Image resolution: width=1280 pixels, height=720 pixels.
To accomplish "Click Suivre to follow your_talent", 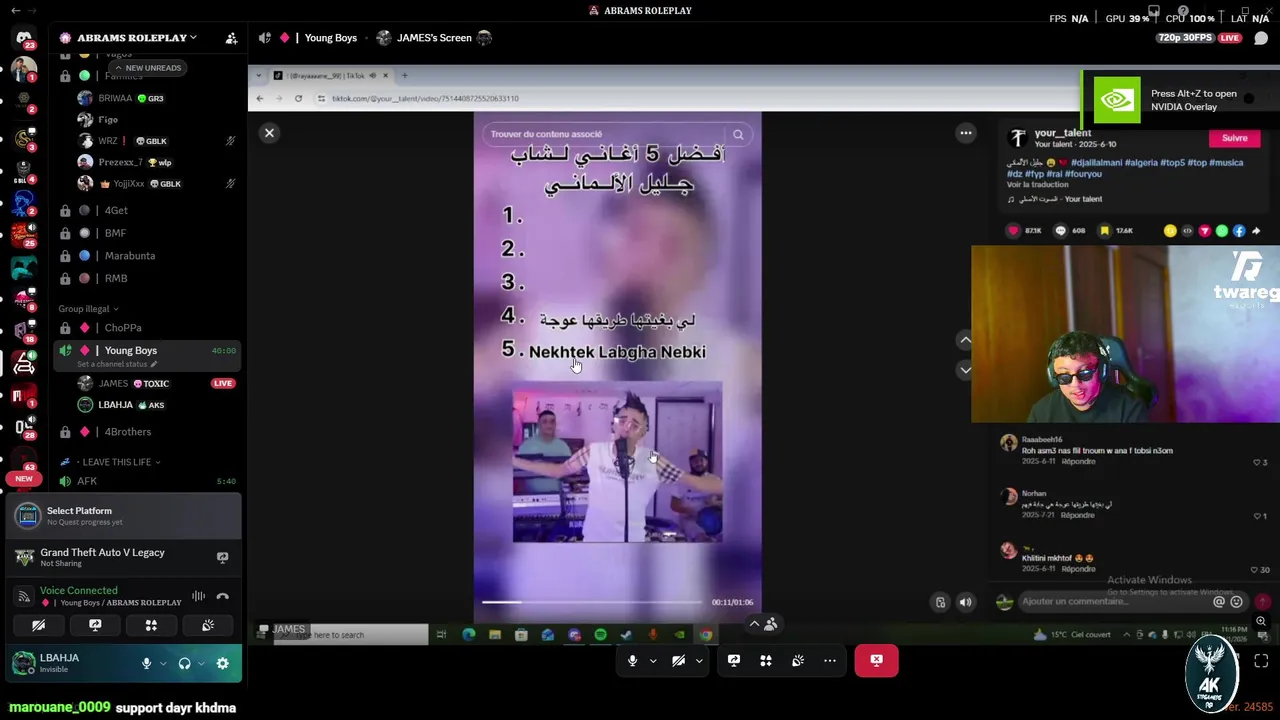I will 1234,138.
